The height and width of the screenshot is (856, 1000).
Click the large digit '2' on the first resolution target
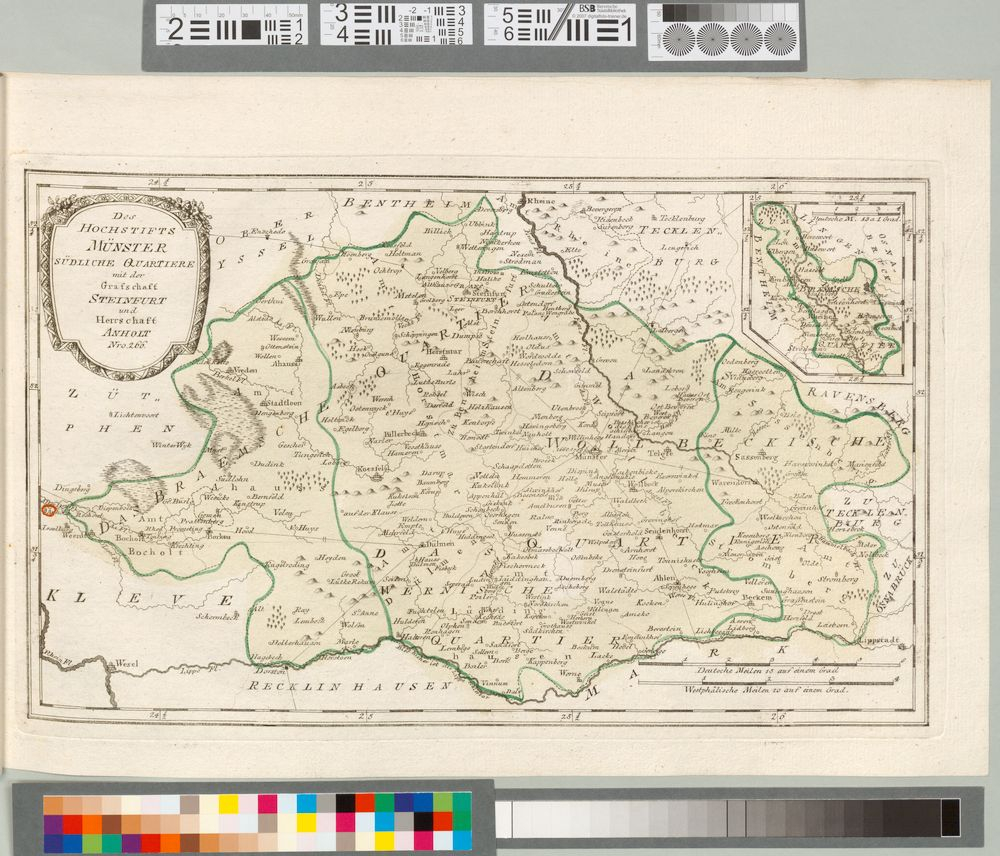pos(175,30)
